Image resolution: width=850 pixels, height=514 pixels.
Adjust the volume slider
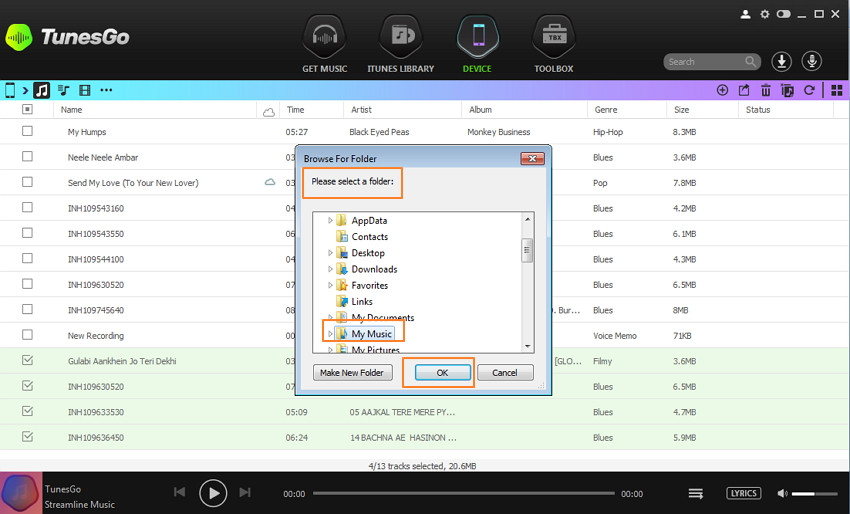(815, 493)
